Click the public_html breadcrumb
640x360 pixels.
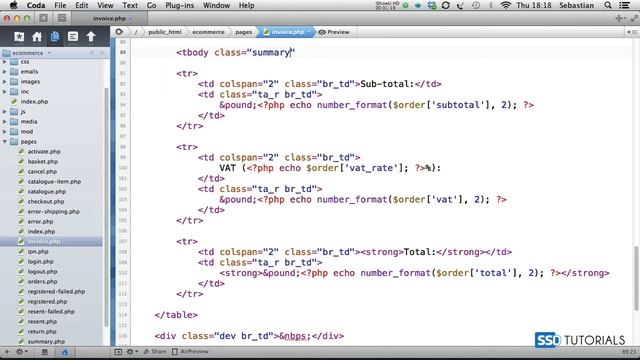tap(165, 32)
